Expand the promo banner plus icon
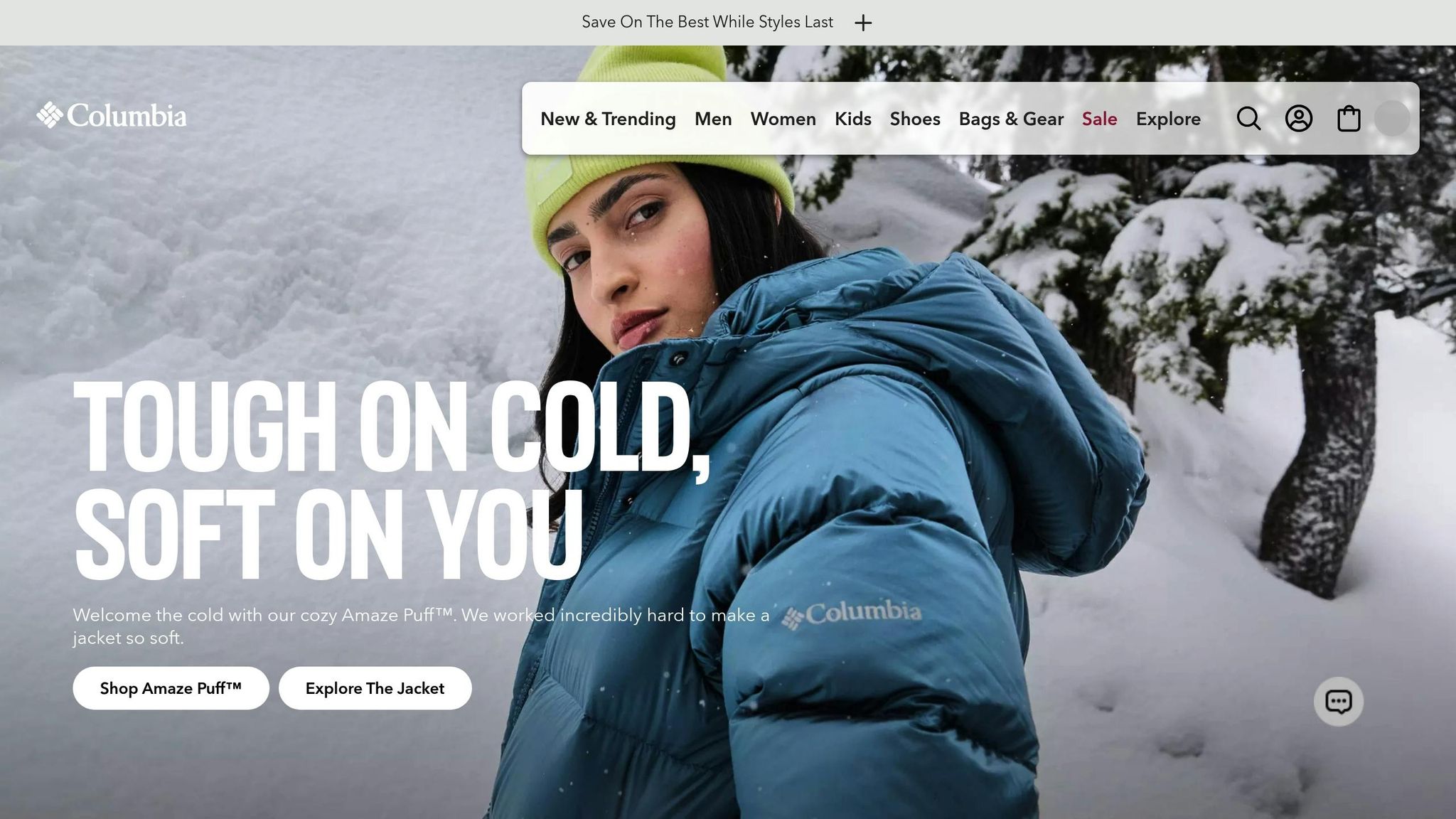 point(863,23)
